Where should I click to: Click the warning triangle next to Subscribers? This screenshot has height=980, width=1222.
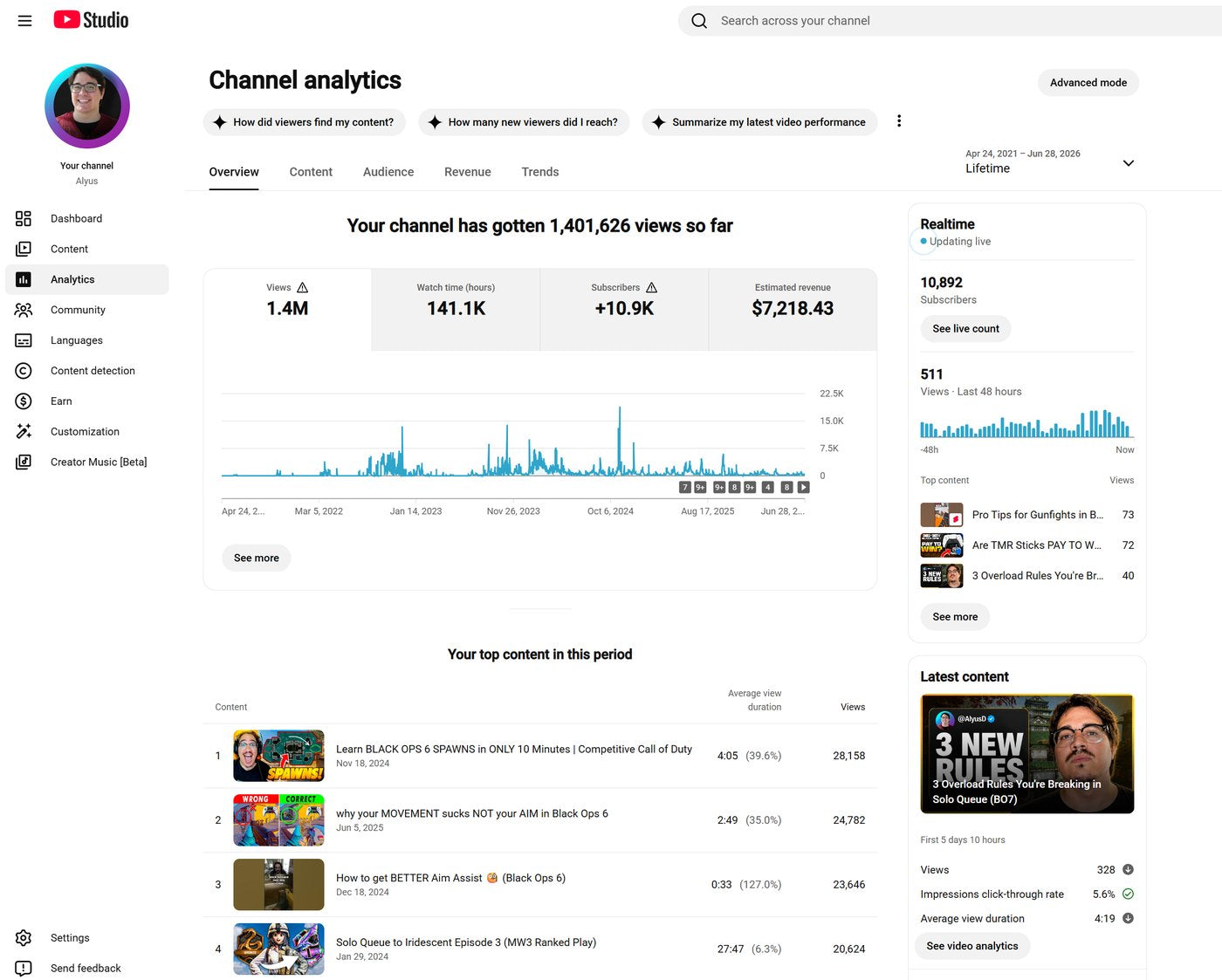click(x=652, y=288)
